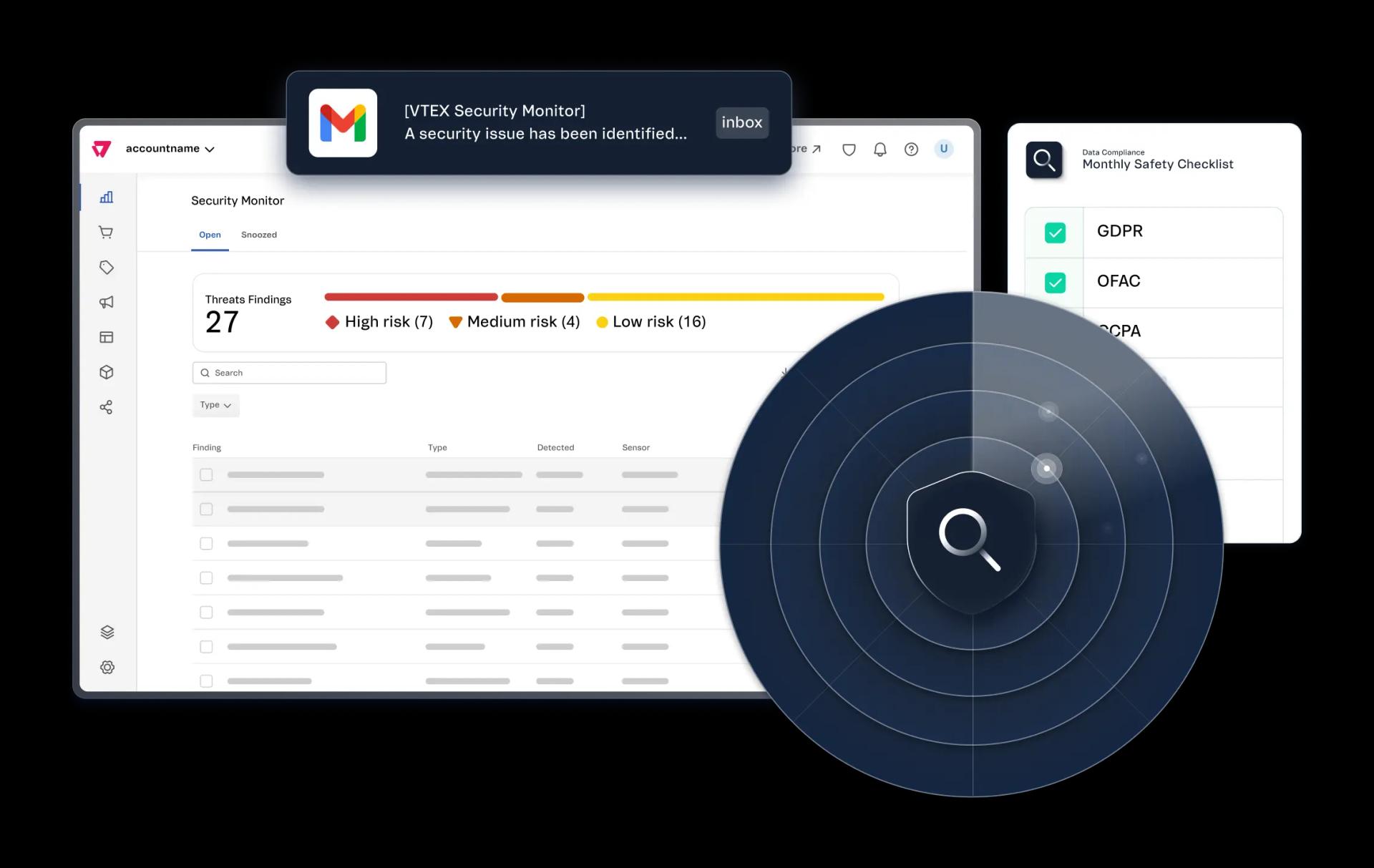Click the Help/Question mark icon in topbar

[x=909, y=148]
